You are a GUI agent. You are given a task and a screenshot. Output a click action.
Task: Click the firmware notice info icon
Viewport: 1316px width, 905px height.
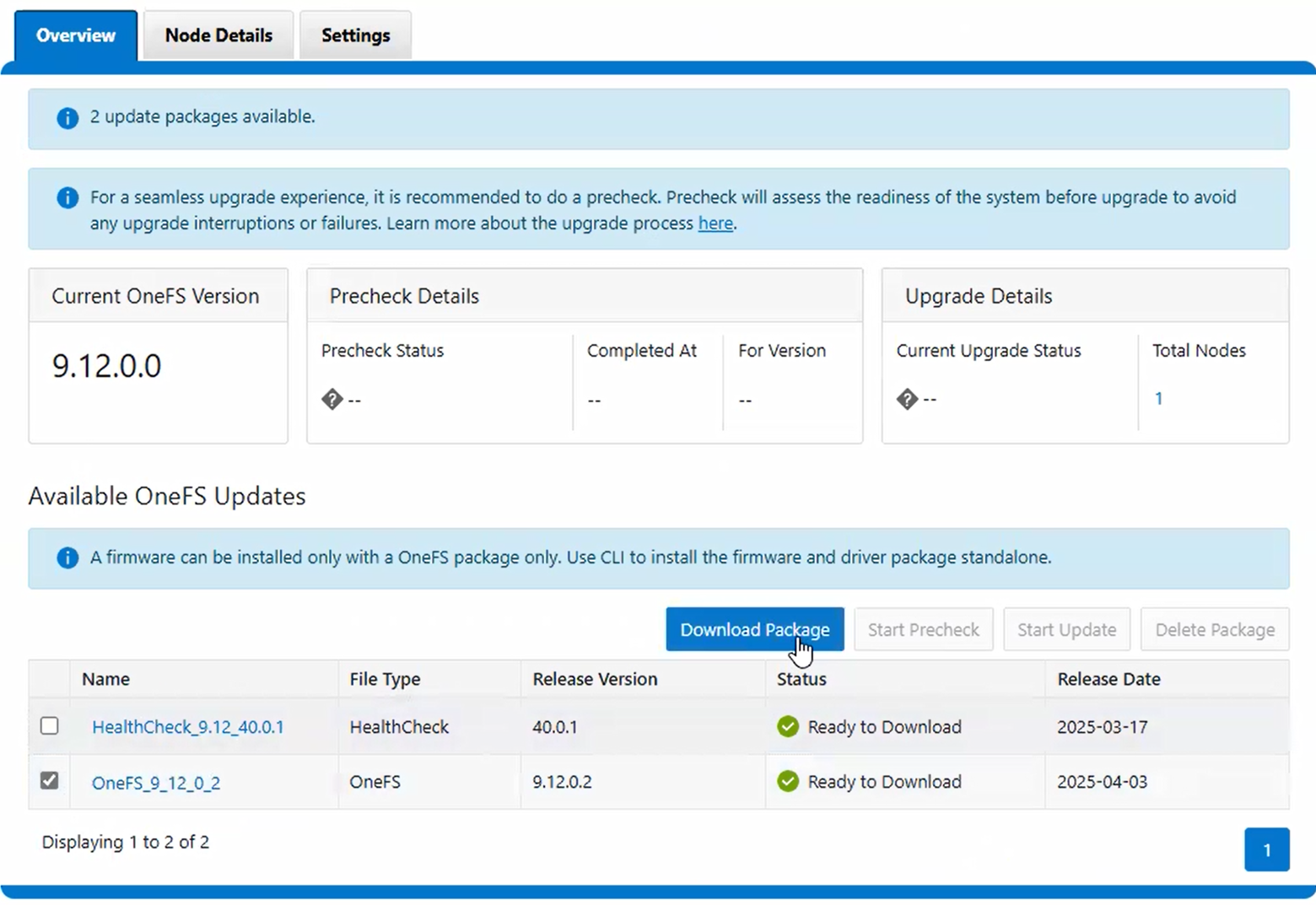pos(67,558)
